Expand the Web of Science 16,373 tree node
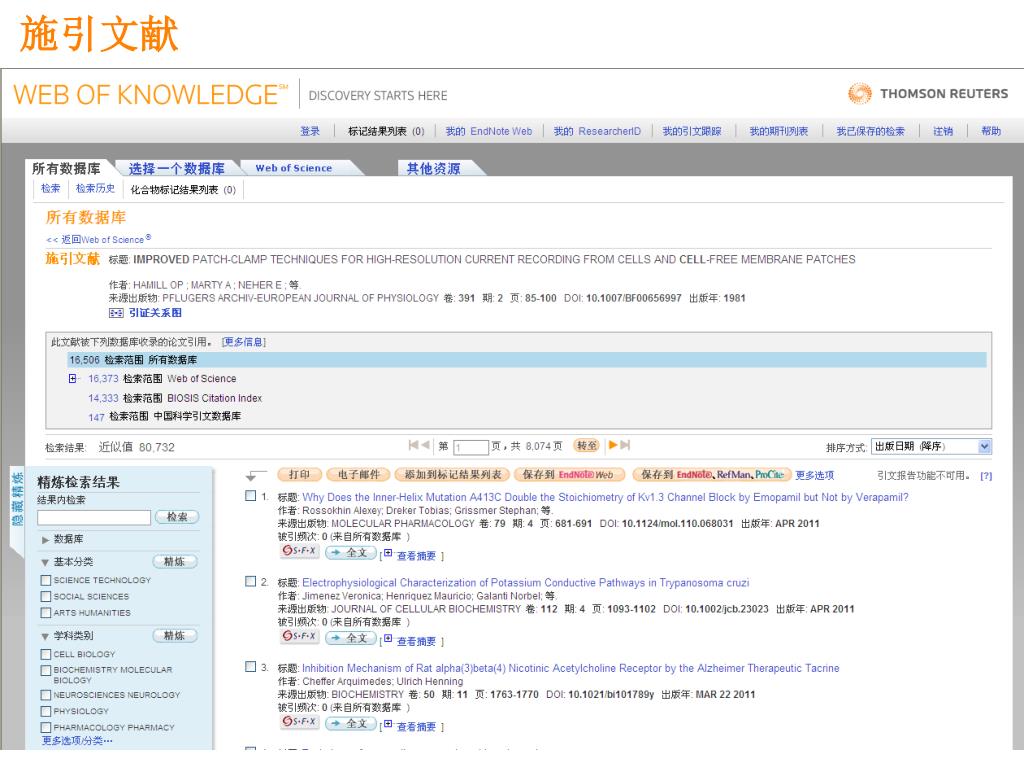This screenshot has height=768, width=1024. click(72, 379)
